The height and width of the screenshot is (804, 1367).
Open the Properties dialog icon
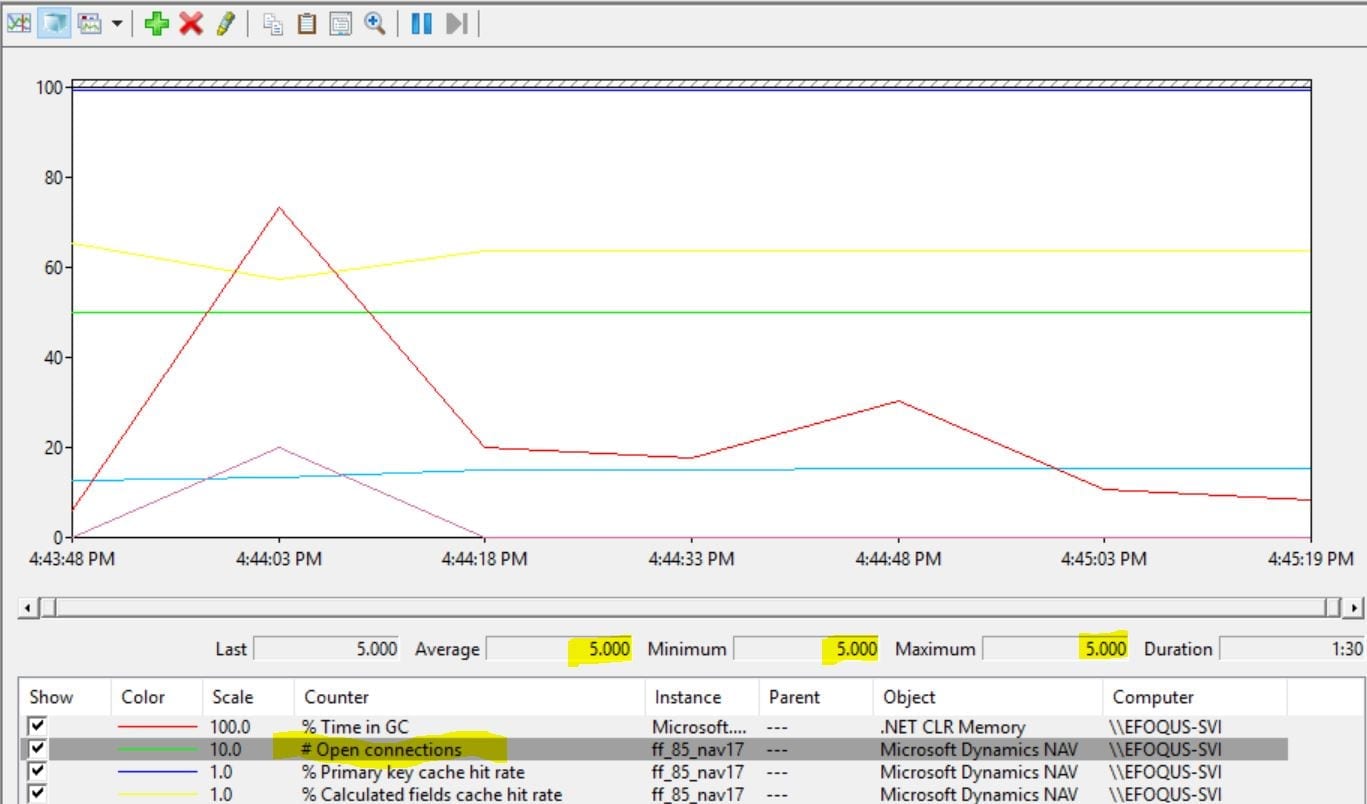[341, 23]
